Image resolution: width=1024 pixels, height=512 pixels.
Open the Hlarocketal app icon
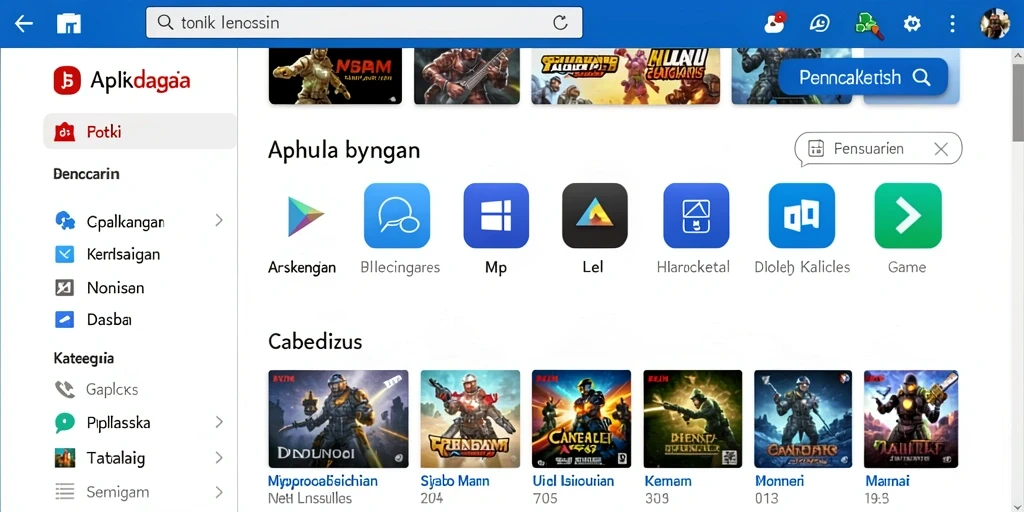pos(696,216)
